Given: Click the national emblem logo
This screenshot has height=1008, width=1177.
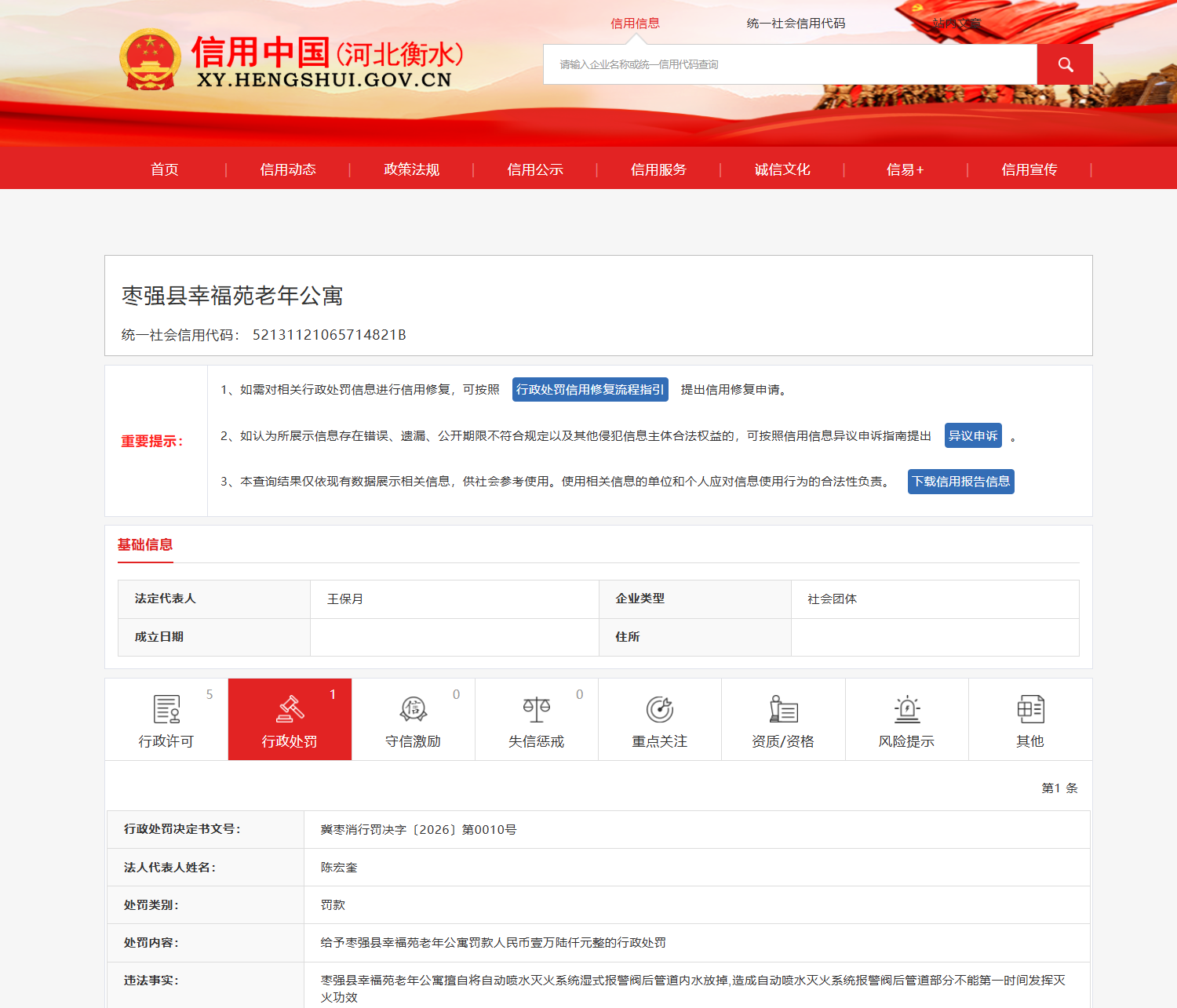Looking at the screenshot, I should (x=150, y=60).
